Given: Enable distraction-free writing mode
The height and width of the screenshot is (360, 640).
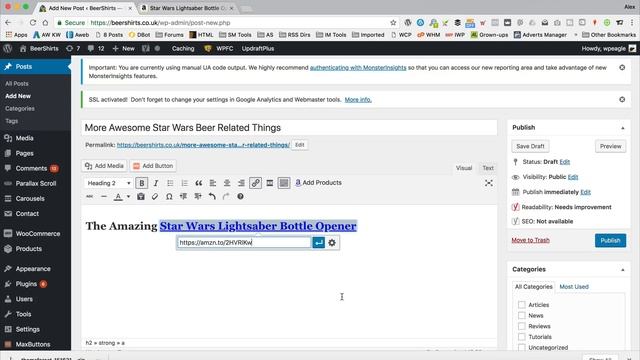Looking at the screenshot, I should point(489,183).
